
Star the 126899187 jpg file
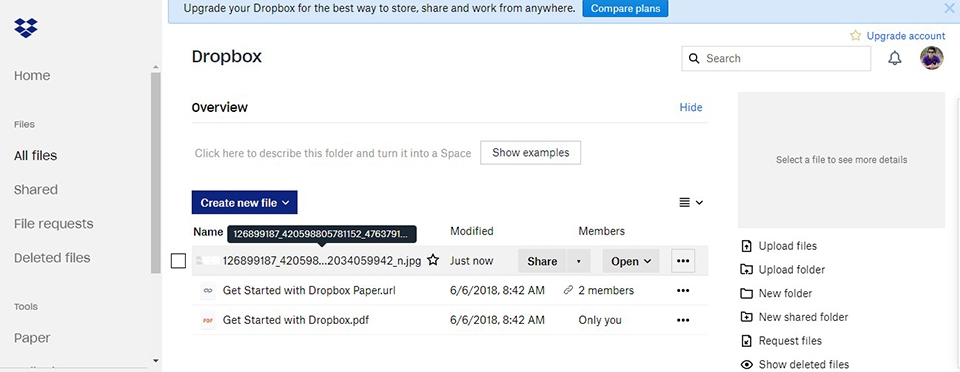coord(433,260)
